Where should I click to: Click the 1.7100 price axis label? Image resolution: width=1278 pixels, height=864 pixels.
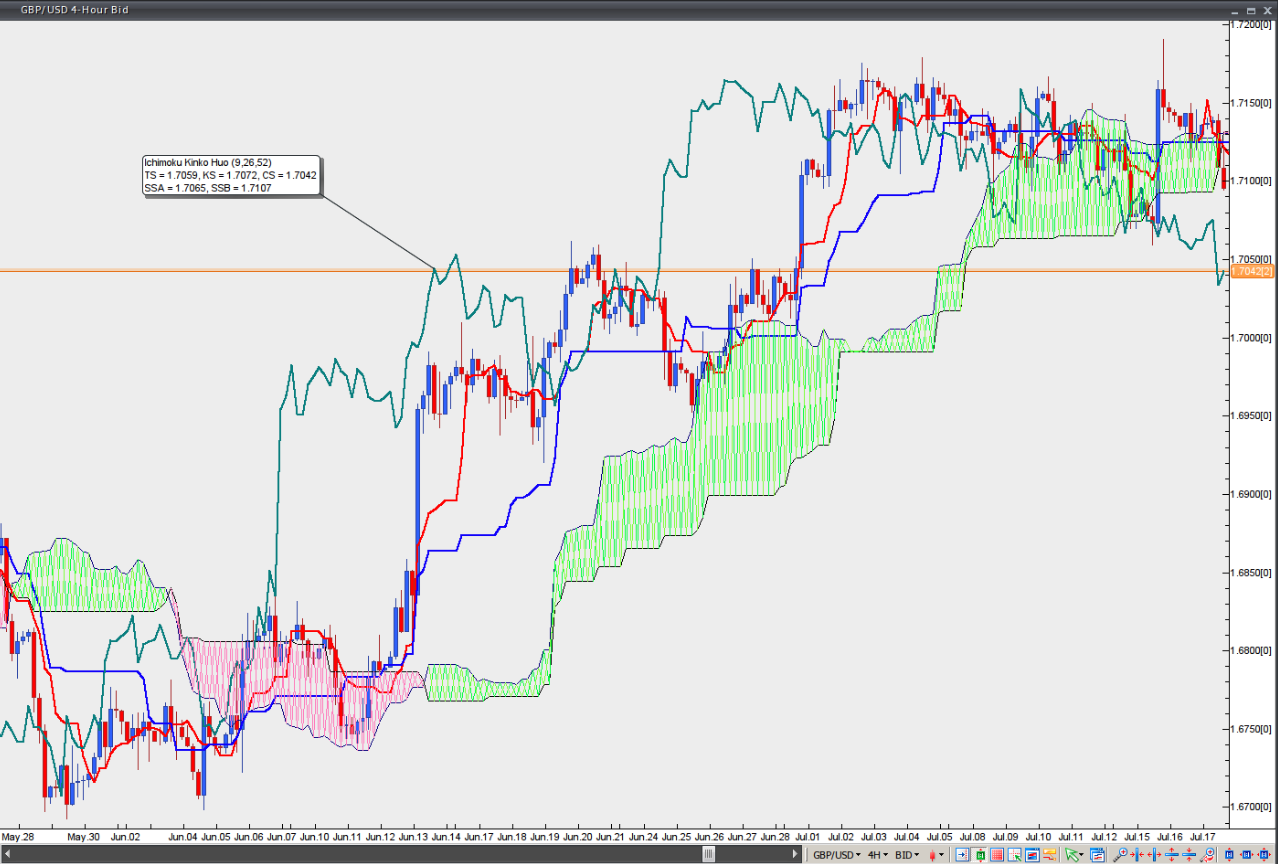tap(1249, 180)
